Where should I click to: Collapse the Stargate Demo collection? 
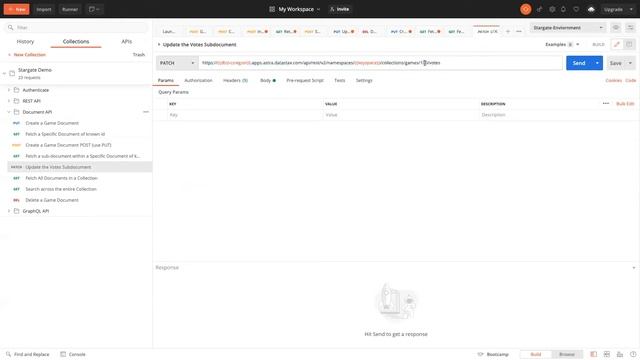click(4, 73)
